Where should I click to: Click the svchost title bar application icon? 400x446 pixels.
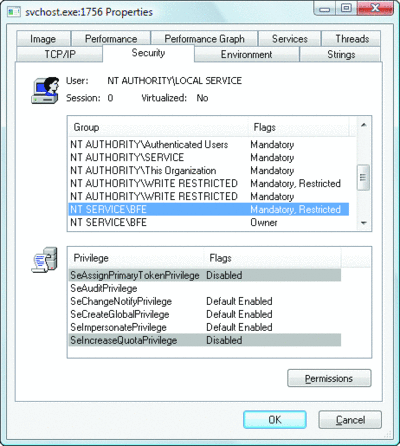(x=14, y=12)
